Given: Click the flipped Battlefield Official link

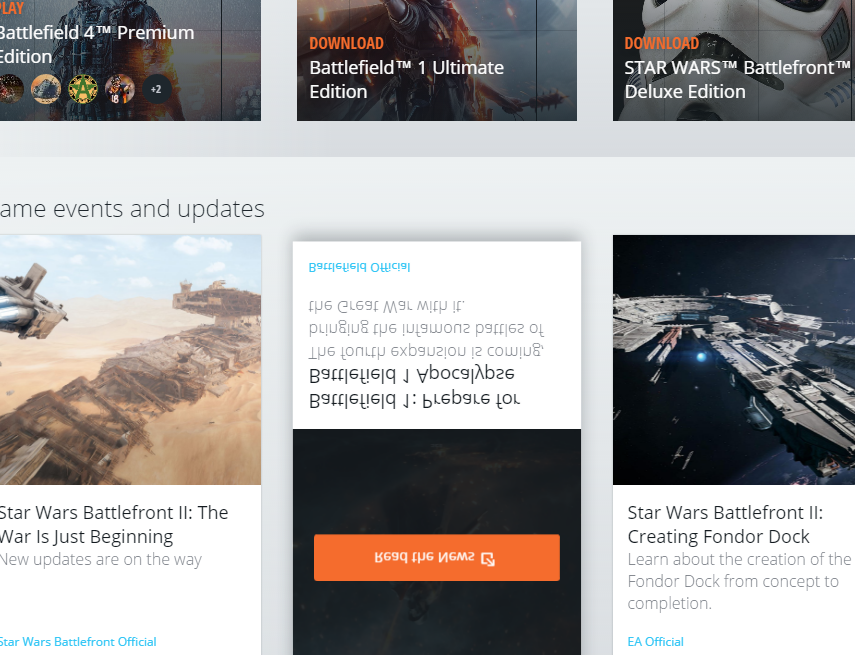Looking at the screenshot, I should [359, 267].
